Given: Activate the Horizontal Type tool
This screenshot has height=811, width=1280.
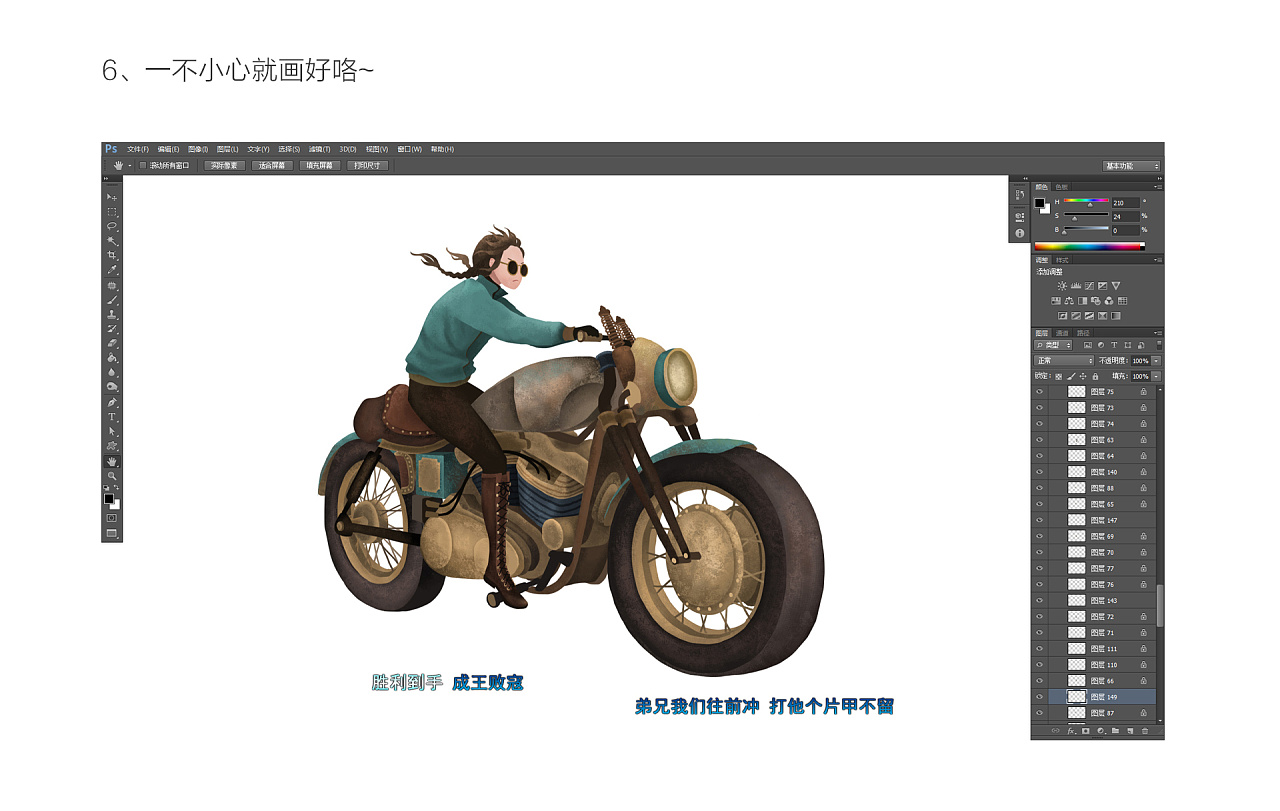Looking at the screenshot, I should coord(112,416).
